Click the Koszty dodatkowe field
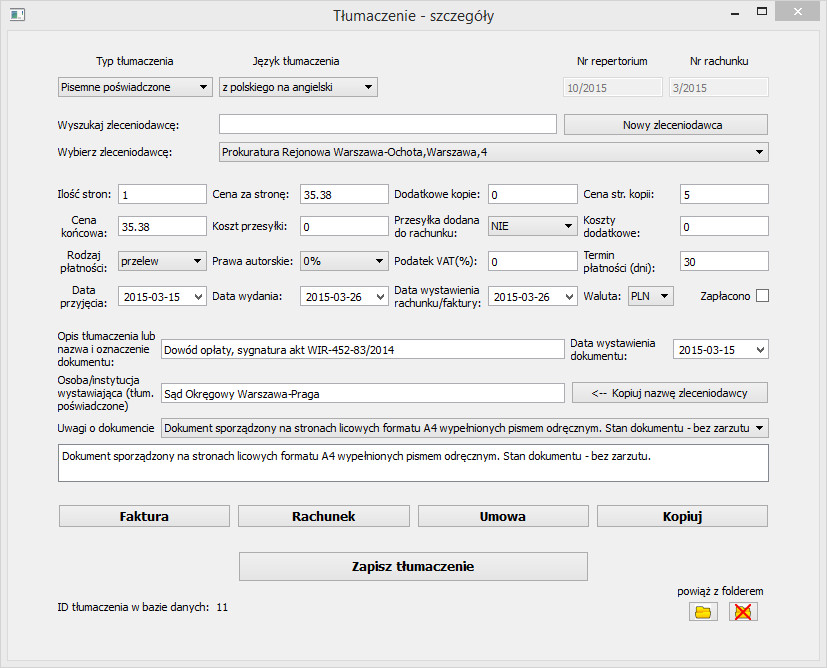The height and width of the screenshot is (668, 827). point(724,226)
